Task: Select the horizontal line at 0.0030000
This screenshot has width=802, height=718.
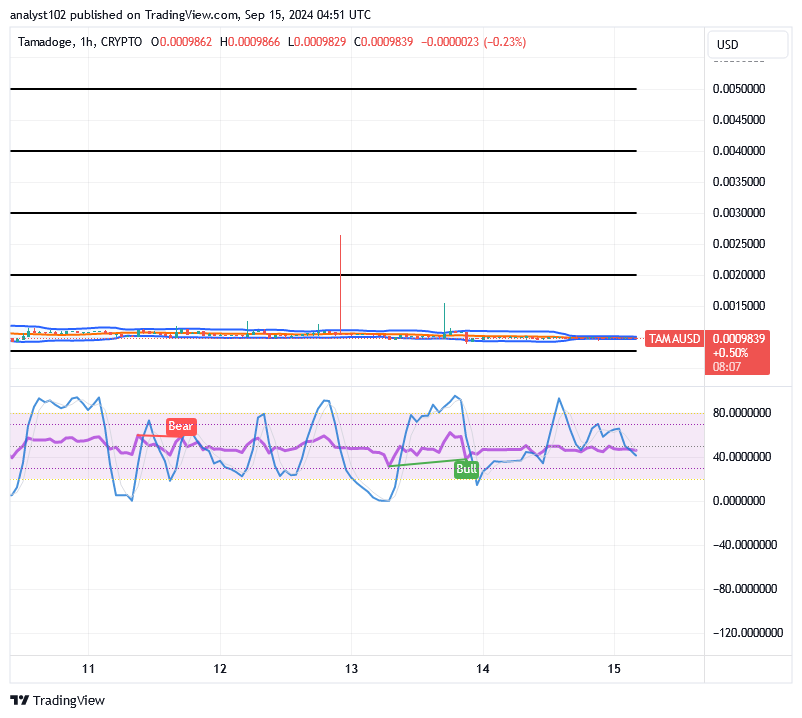Action: pyautogui.click(x=323, y=213)
